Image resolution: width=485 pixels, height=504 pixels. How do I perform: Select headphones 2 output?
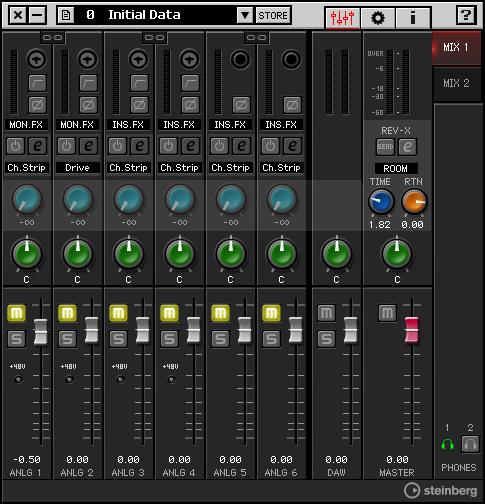point(470,444)
